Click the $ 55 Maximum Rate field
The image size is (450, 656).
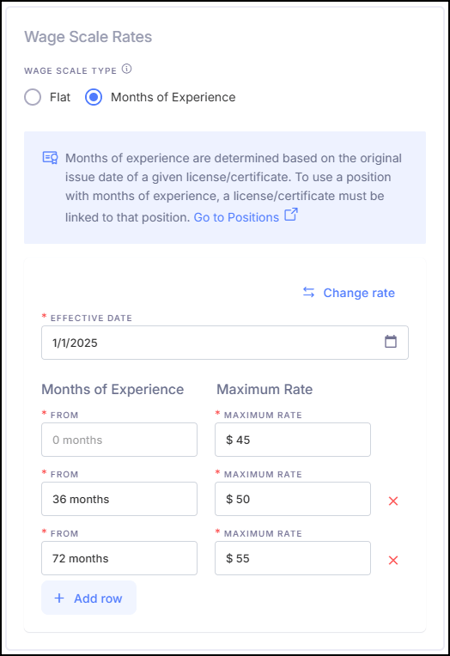tap(293, 559)
